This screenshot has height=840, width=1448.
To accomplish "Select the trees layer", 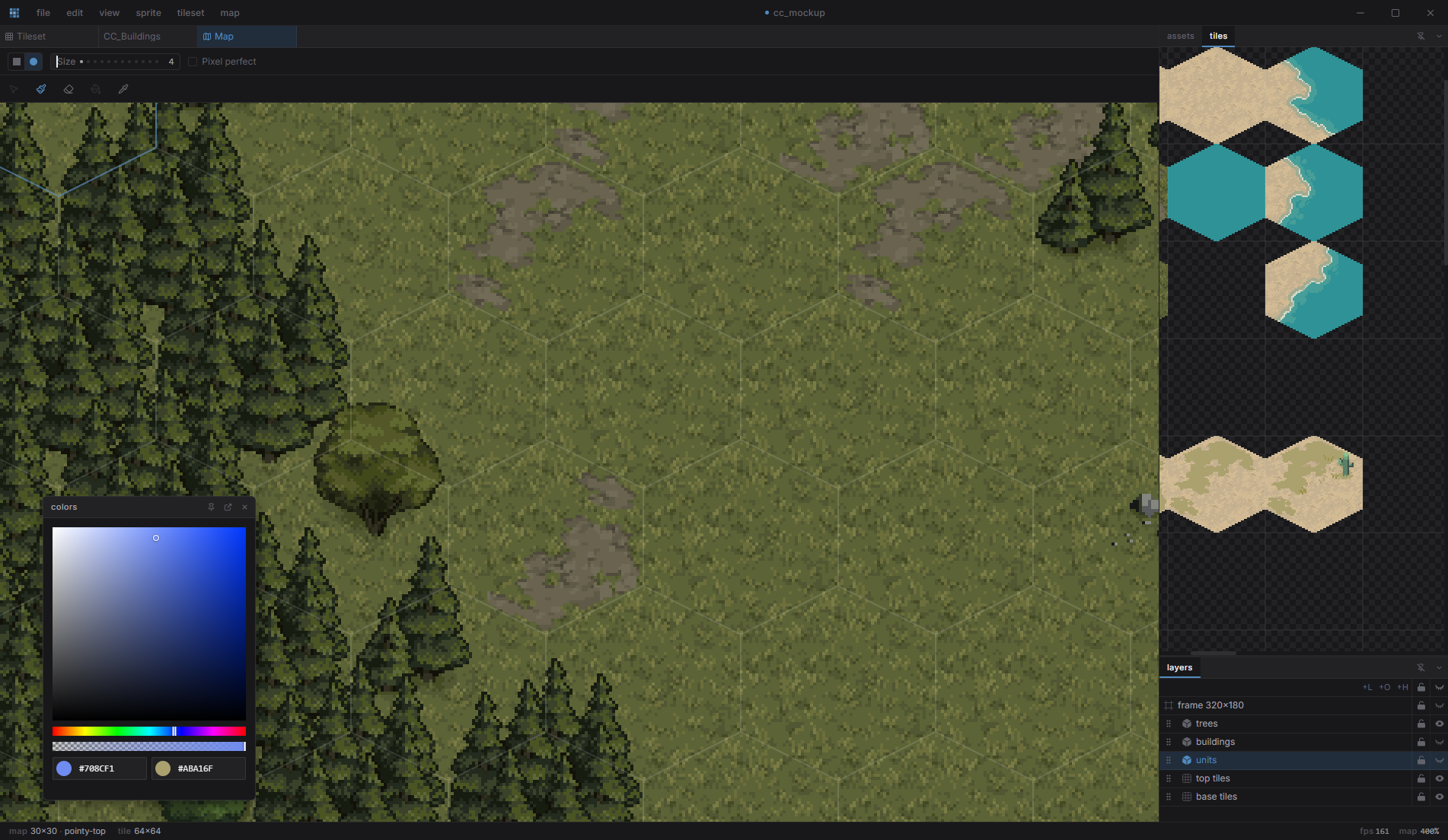I will tap(1286, 724).
